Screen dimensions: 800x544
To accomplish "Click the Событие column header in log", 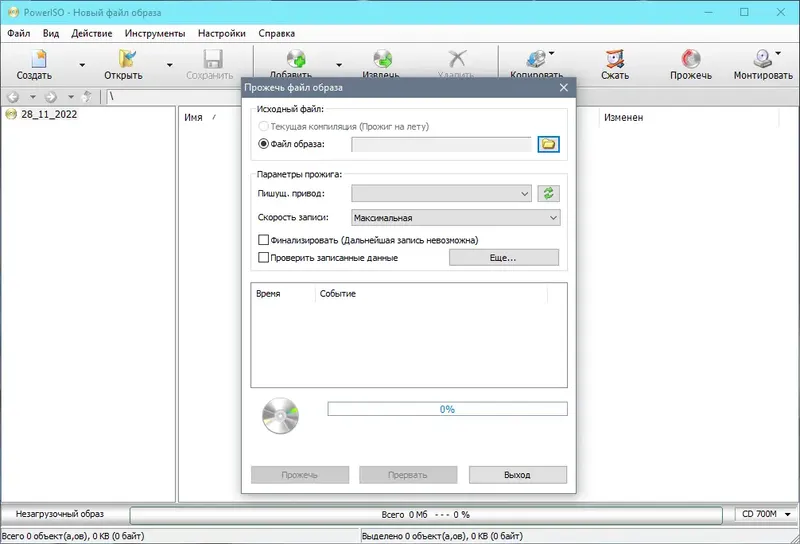I will point(337,293).
